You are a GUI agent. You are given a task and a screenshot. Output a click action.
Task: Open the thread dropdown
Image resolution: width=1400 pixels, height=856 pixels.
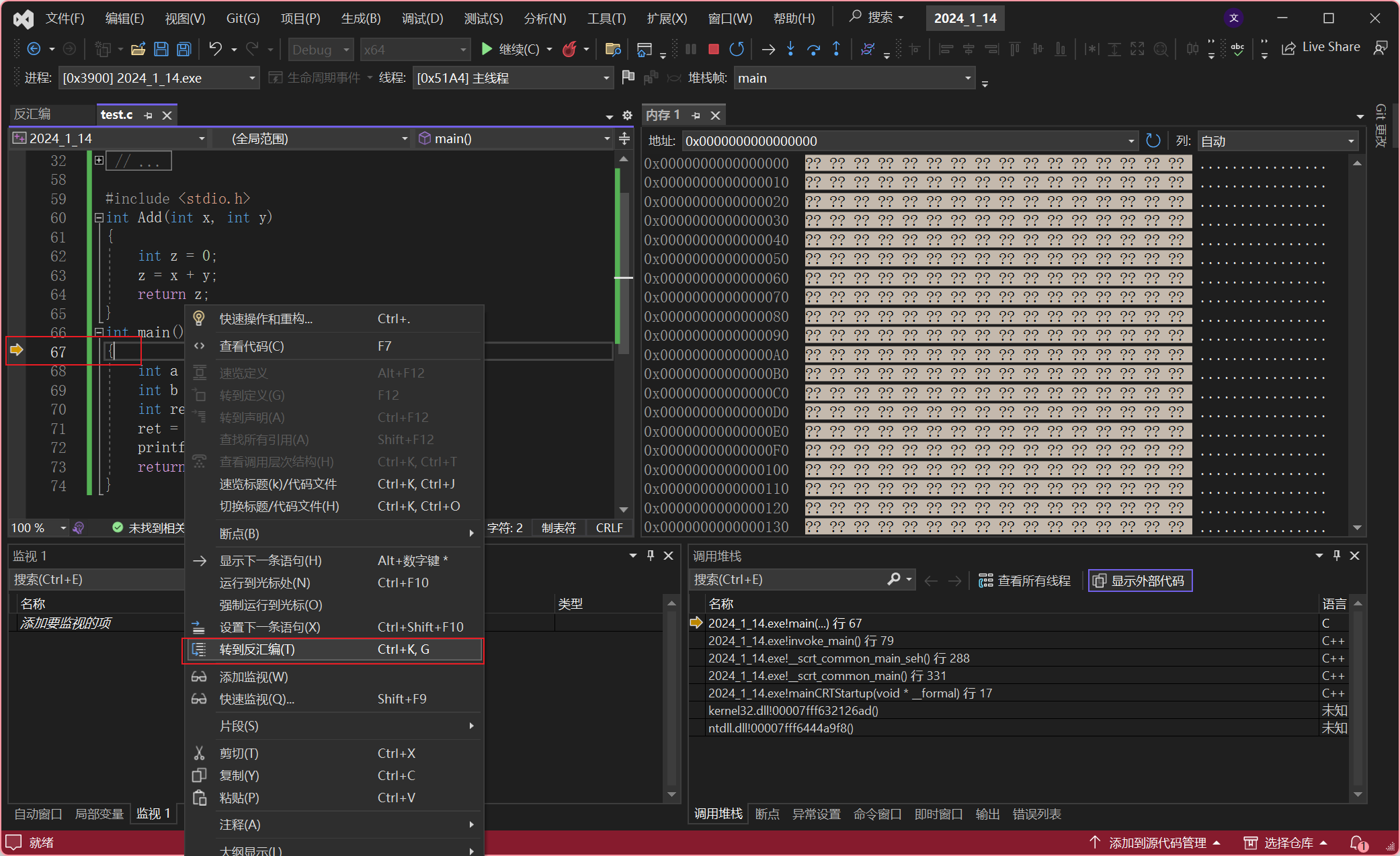[512, 78]
